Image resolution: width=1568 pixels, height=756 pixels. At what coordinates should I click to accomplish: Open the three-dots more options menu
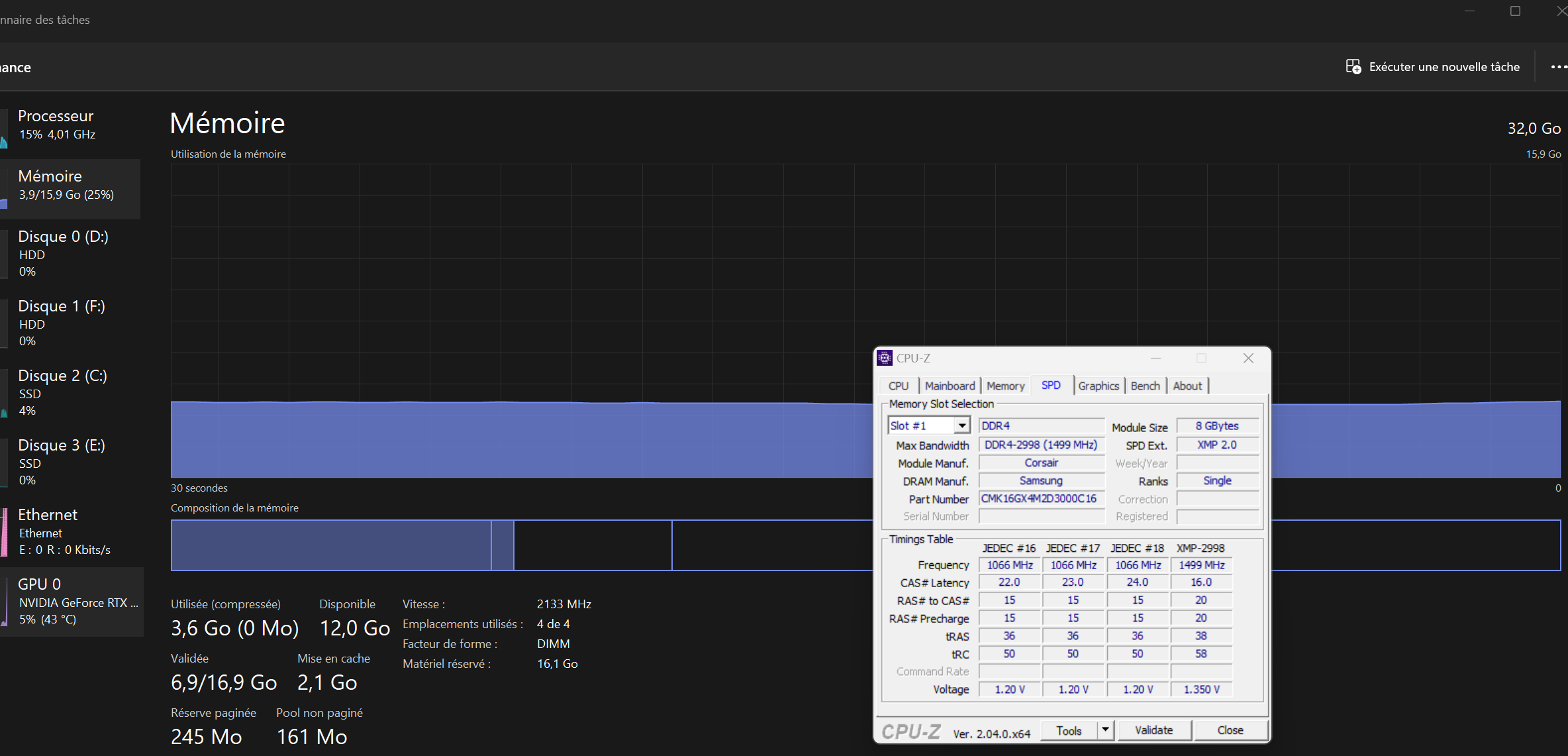(1558, 67)
